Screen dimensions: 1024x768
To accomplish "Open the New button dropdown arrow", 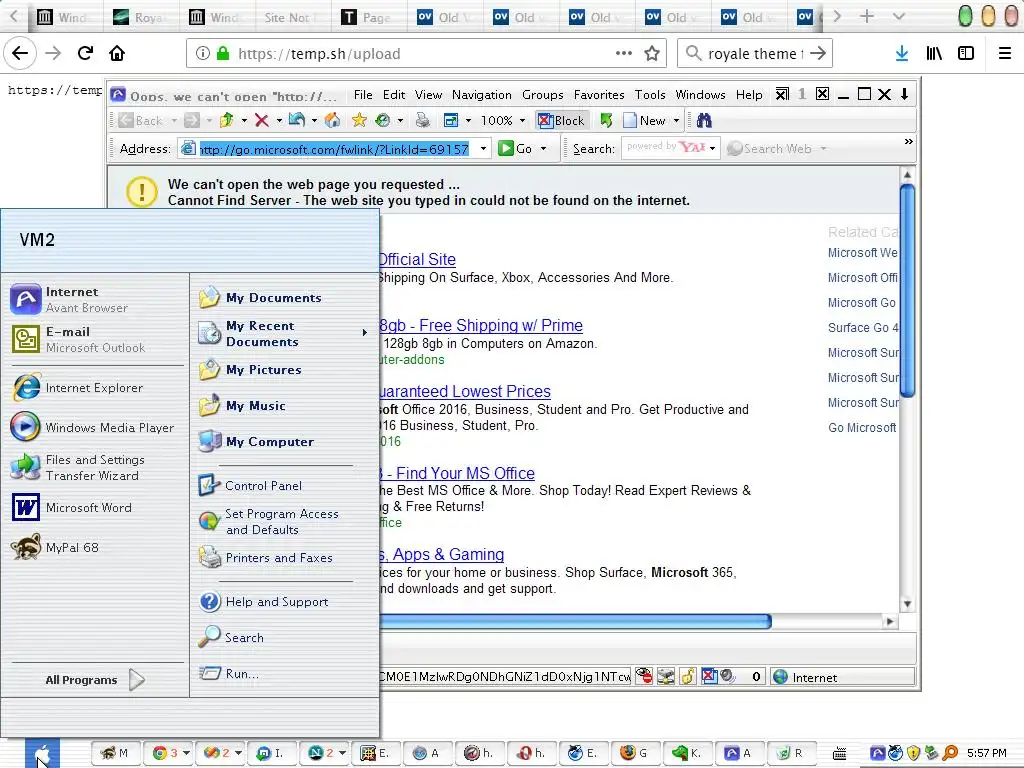I will click(x=676, y=121).
